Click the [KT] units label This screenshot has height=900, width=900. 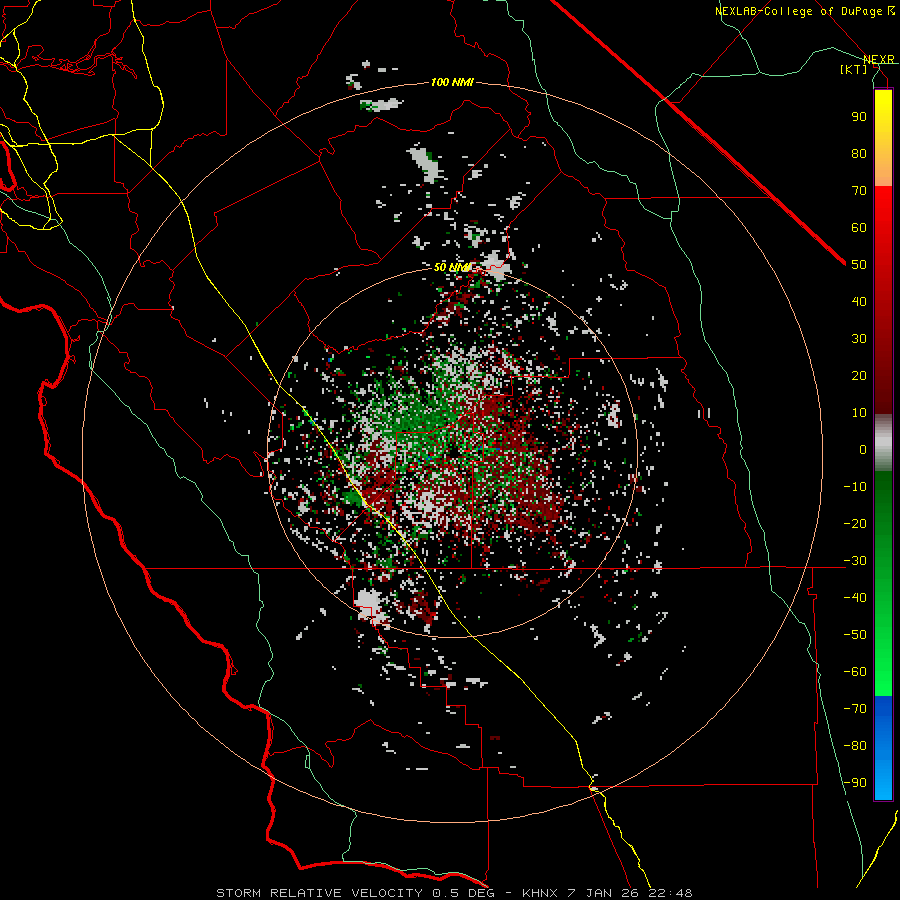coord(854,69)
